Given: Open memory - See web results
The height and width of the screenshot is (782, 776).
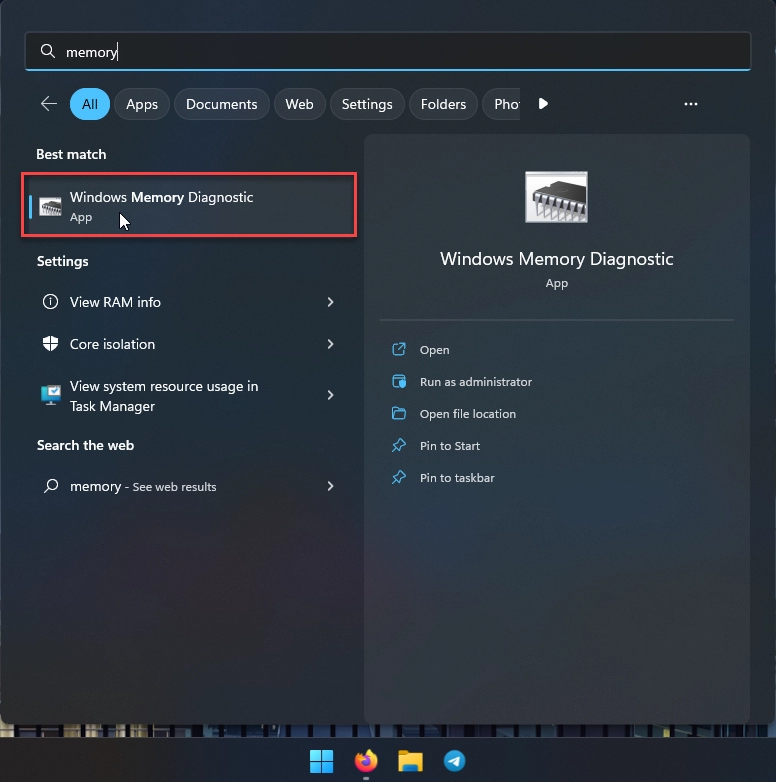Looking at the screenshot, I should tap(189, 486).
